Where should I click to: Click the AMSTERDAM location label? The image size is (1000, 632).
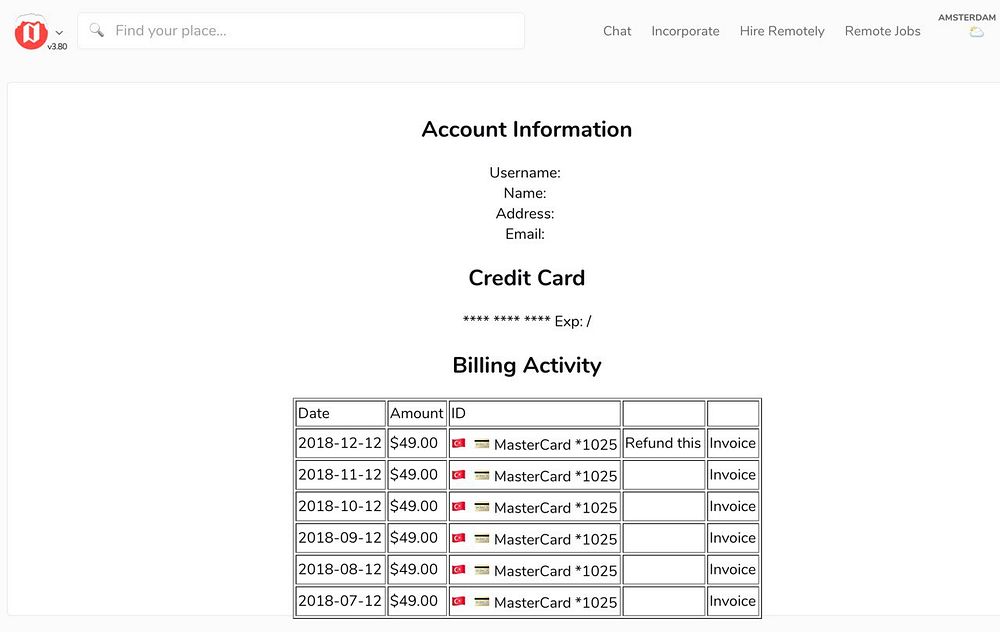point(966,17)
